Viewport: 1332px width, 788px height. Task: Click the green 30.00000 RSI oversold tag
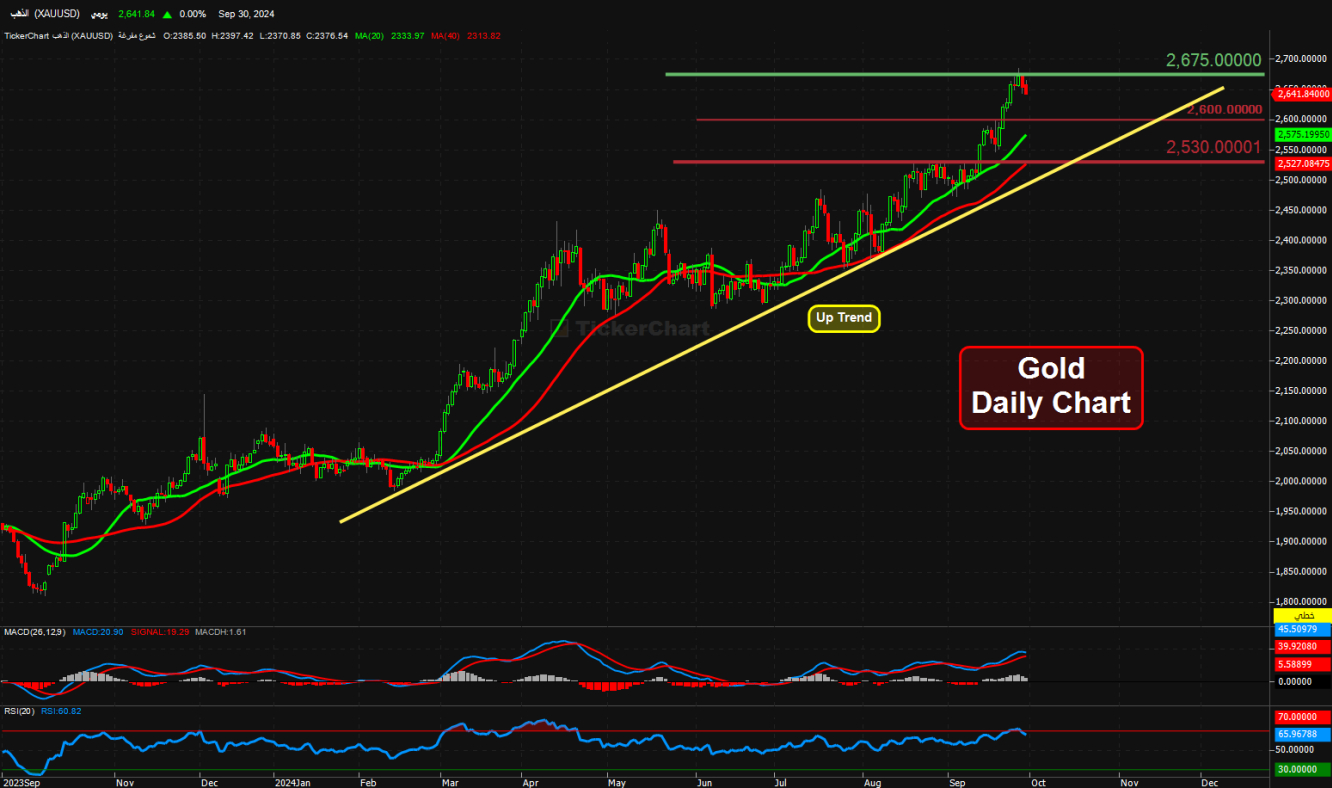1301,769
